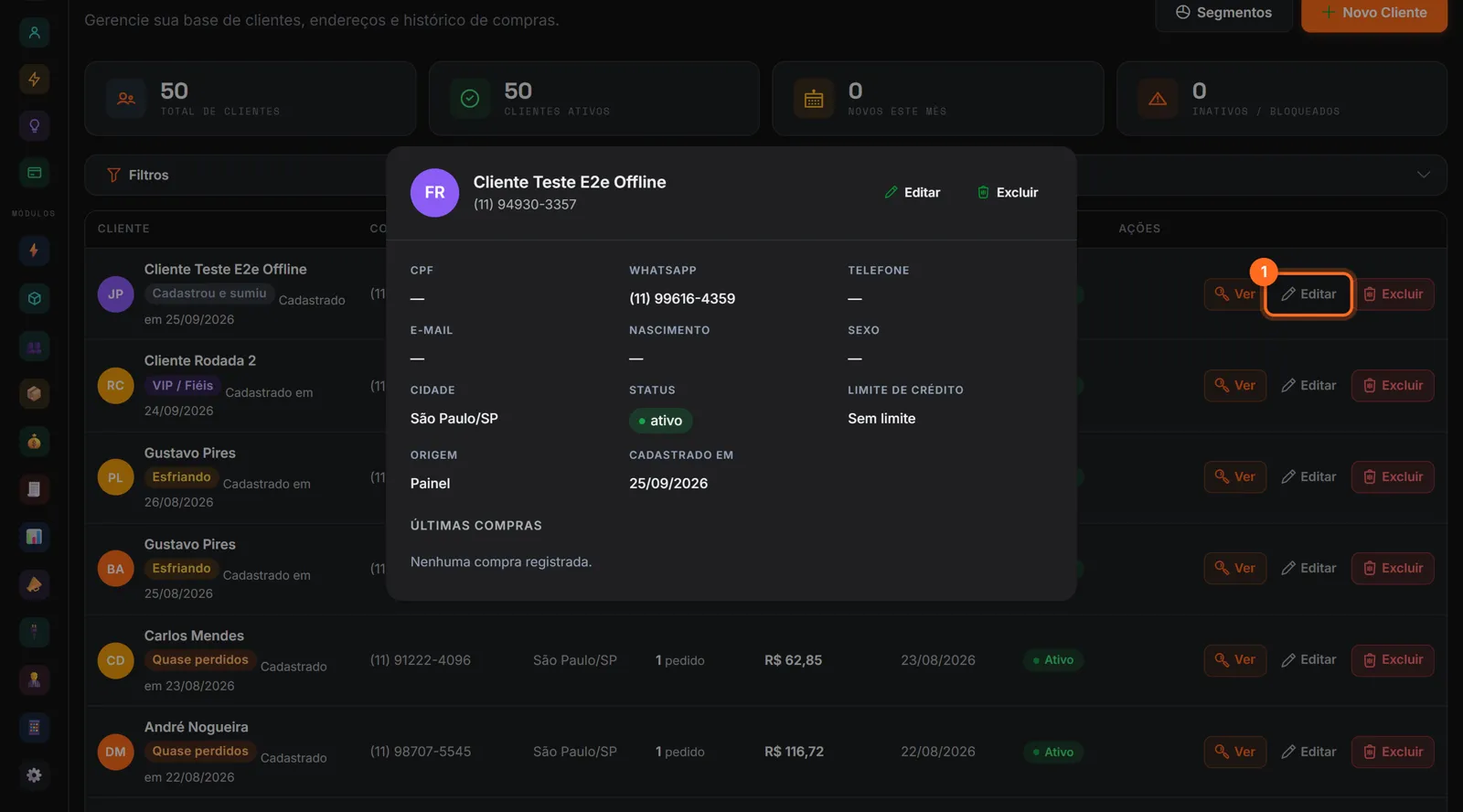1463x812 pixels.
Task: Click Editar for Cliente Teste E2e Offline row
Action: point(1308,294)
